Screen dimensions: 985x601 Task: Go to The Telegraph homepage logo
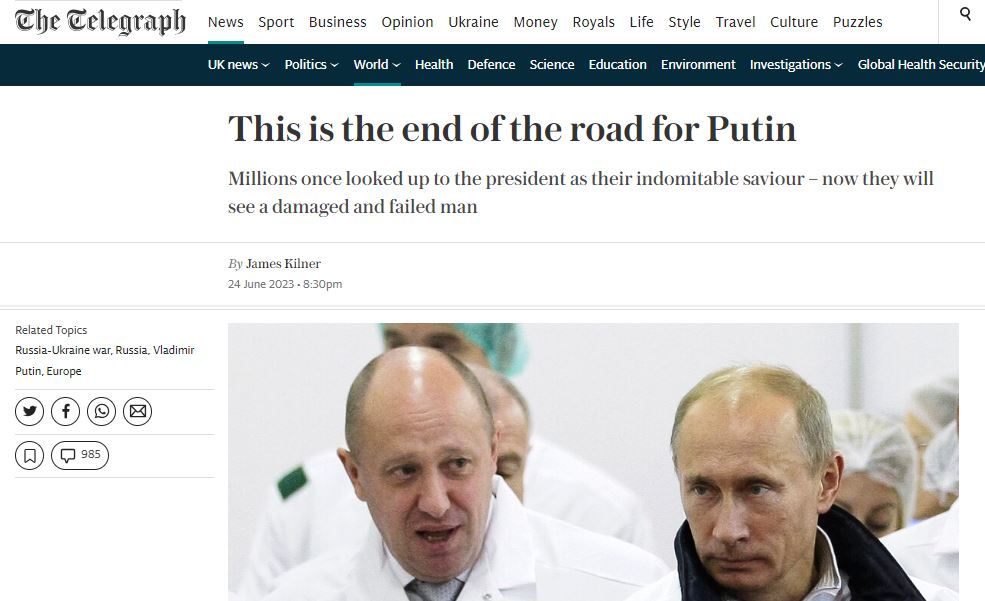point(101,22)
